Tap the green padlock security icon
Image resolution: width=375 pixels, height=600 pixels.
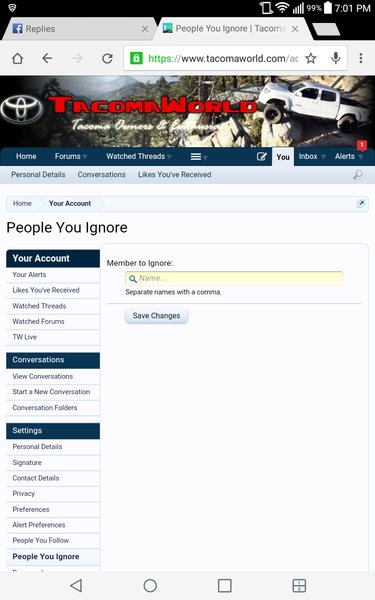point(136,58)
